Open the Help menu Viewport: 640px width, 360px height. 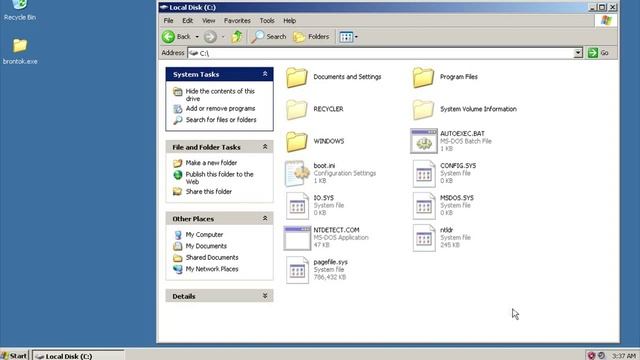(289, 20)
